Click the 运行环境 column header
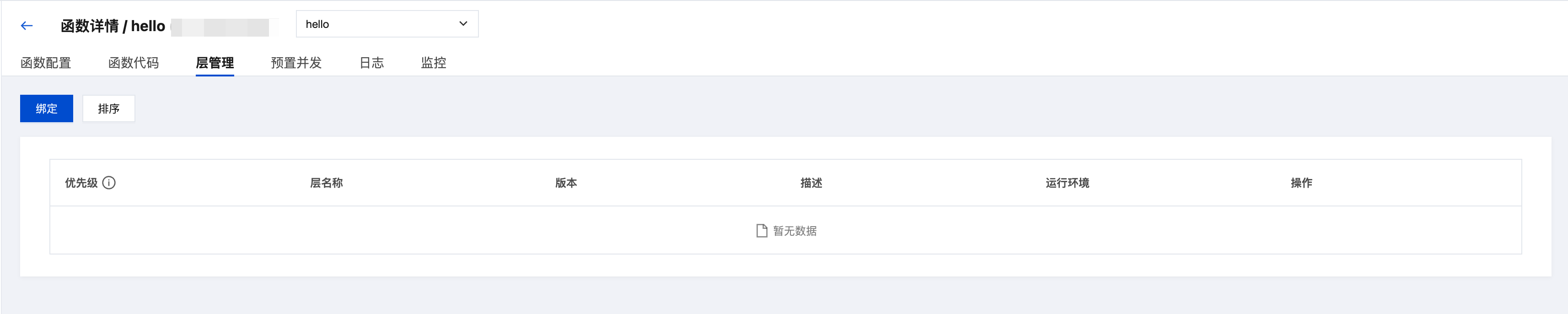This screenshot has height=314, width=1568. 1067,183
